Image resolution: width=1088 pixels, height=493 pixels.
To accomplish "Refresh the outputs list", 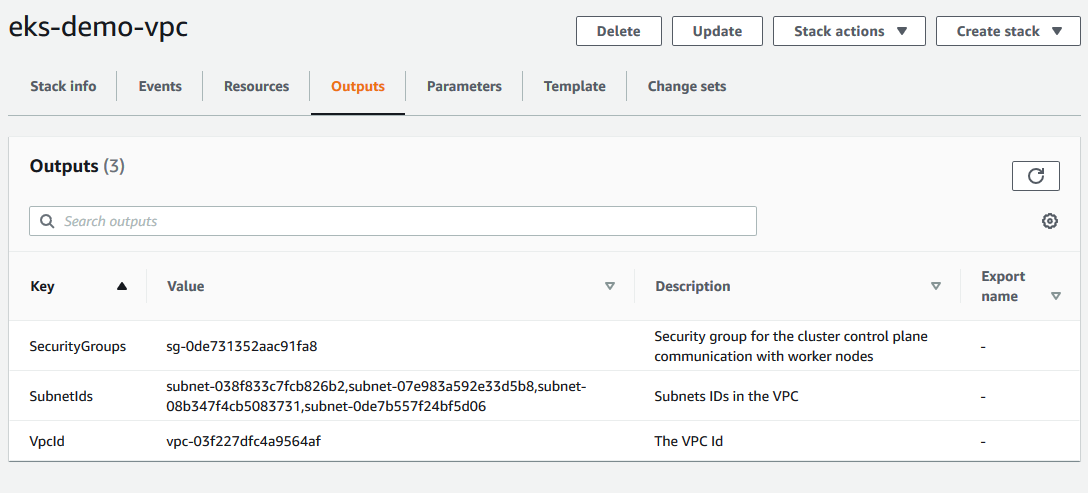I will coord(1036,176).
